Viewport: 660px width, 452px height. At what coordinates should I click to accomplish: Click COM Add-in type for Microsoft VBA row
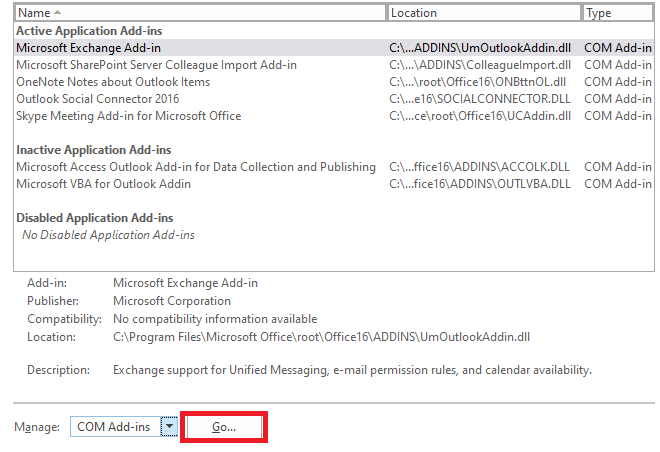(617, 184)
